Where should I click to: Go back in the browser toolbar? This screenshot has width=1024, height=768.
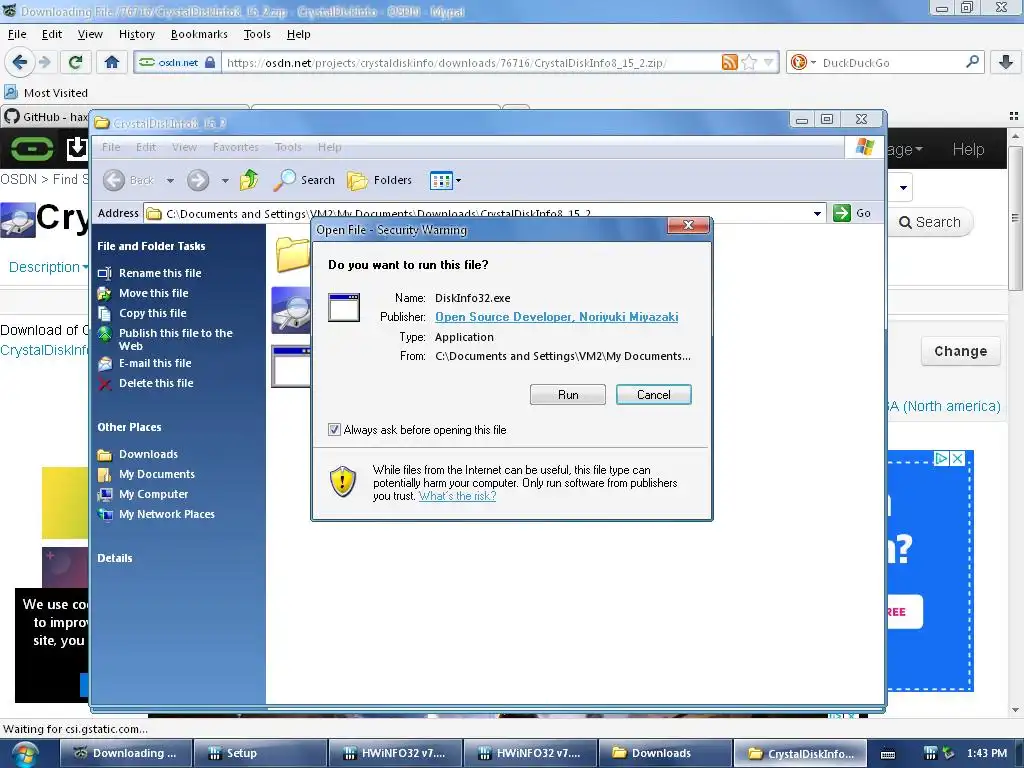pos(19,62)
